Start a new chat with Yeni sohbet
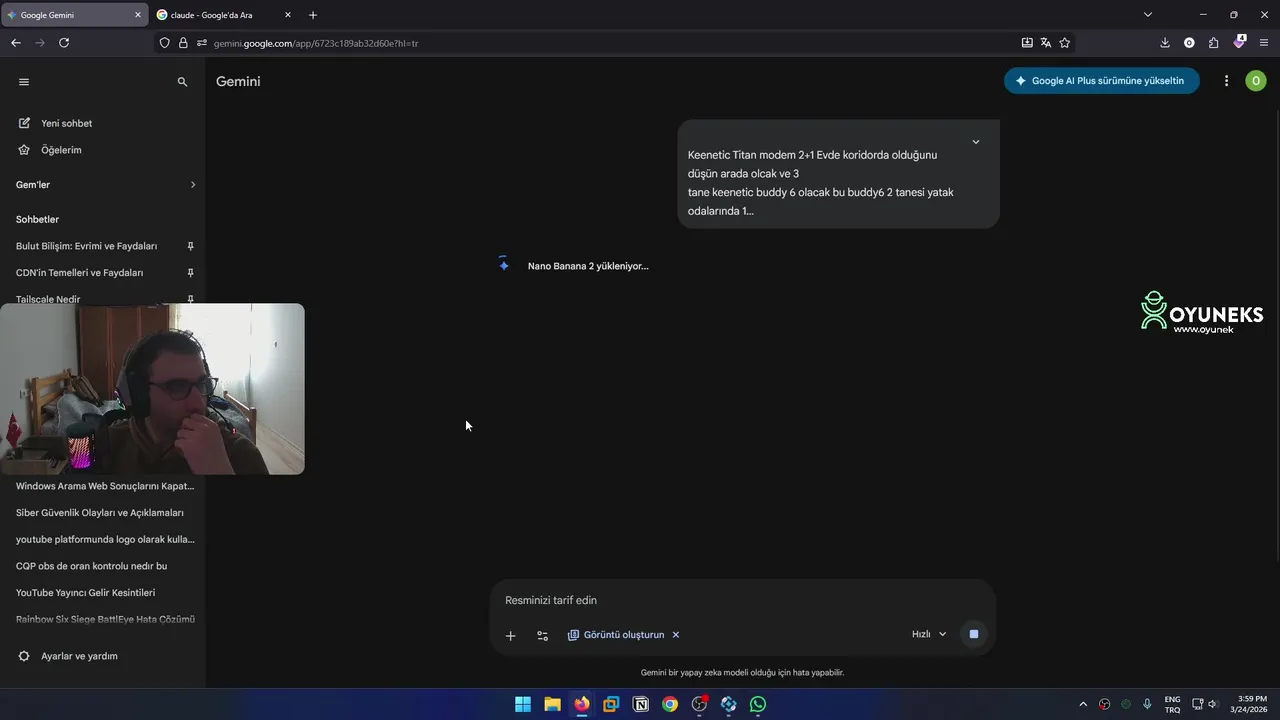Screen dimensions: 1280x720 [x=66, y=123]
